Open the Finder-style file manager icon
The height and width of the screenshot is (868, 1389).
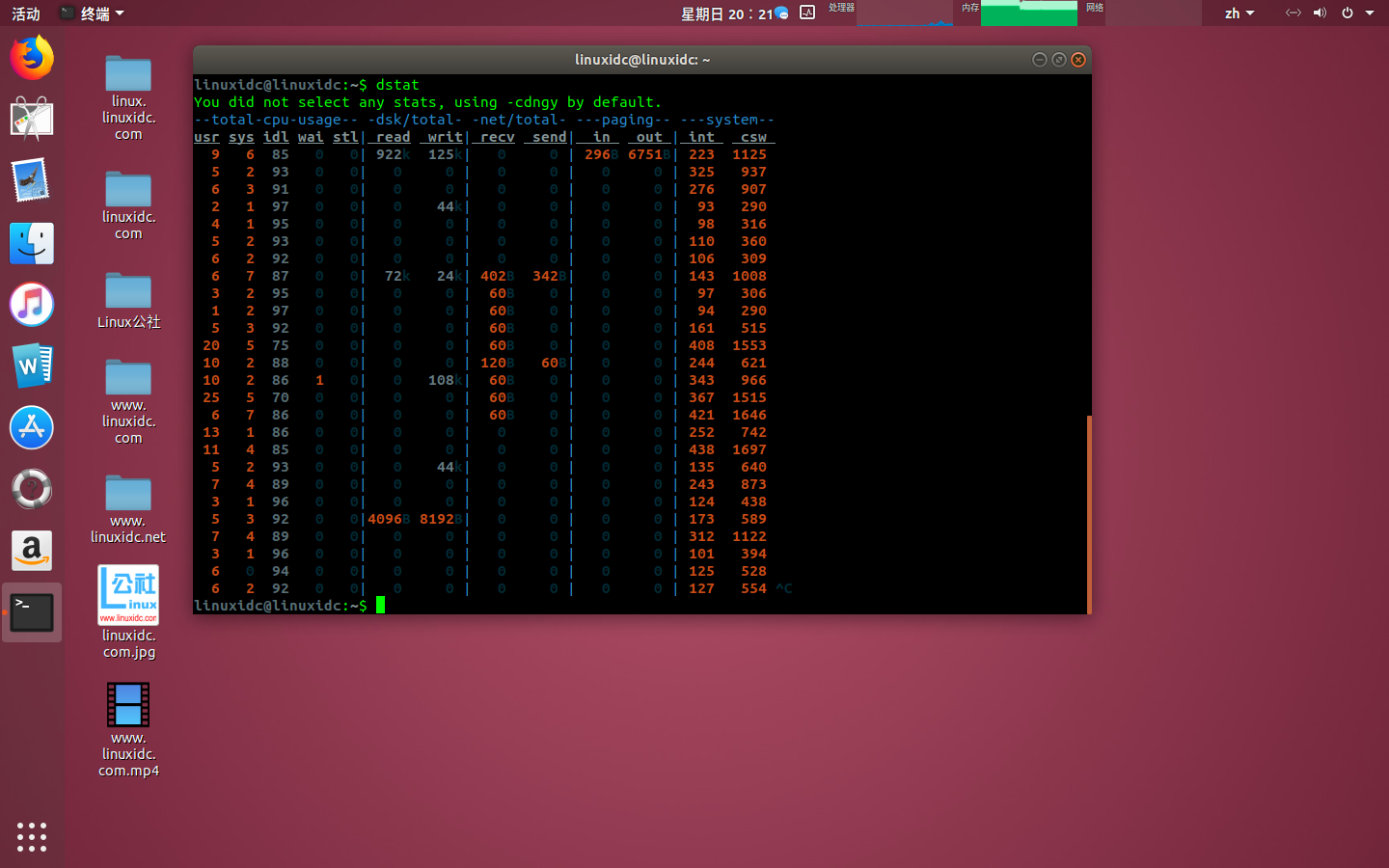pos(32,243)
